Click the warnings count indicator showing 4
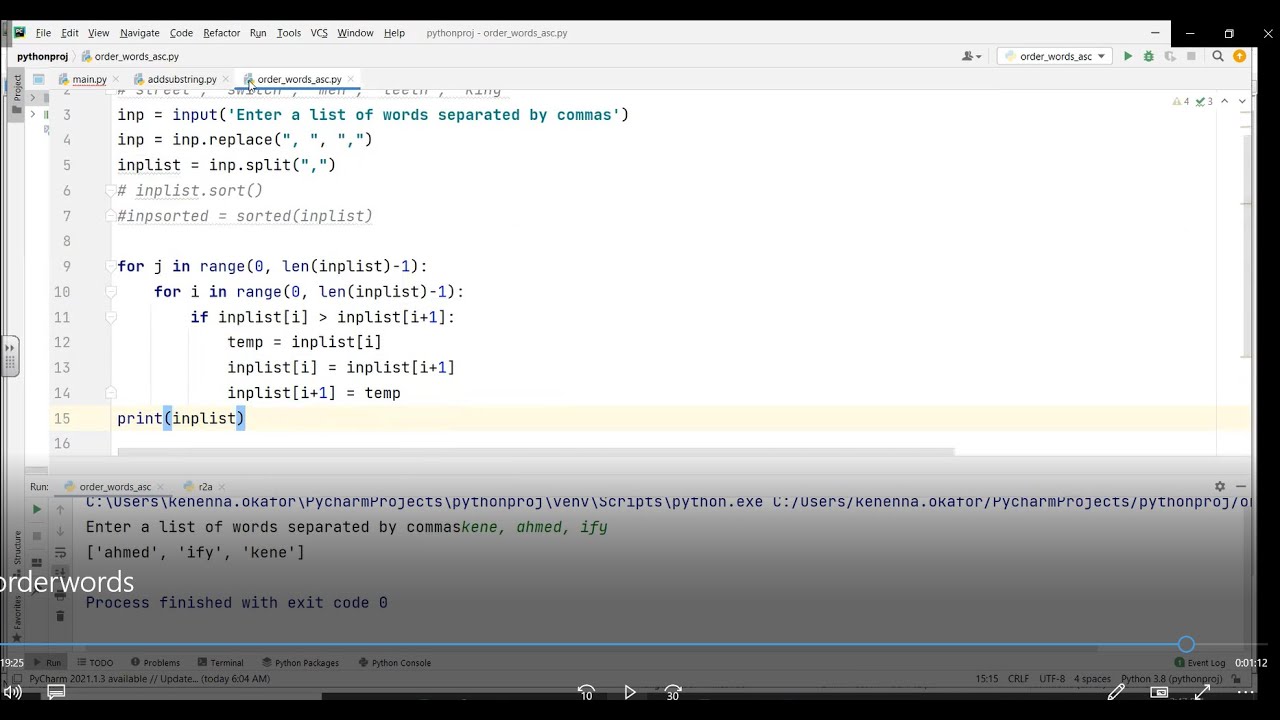1280x720 pixels. [1181, 101]
